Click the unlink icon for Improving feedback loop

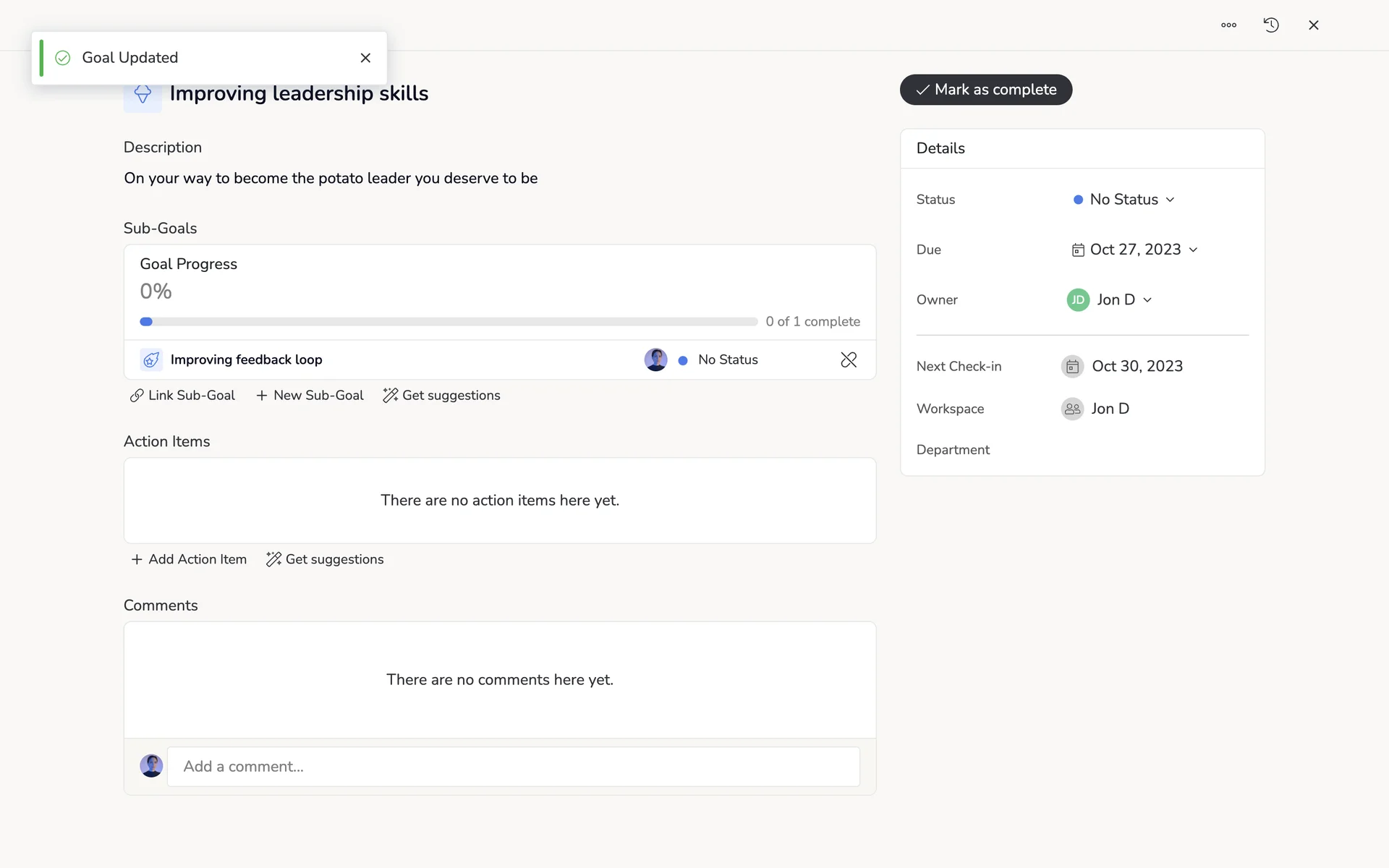849,359
